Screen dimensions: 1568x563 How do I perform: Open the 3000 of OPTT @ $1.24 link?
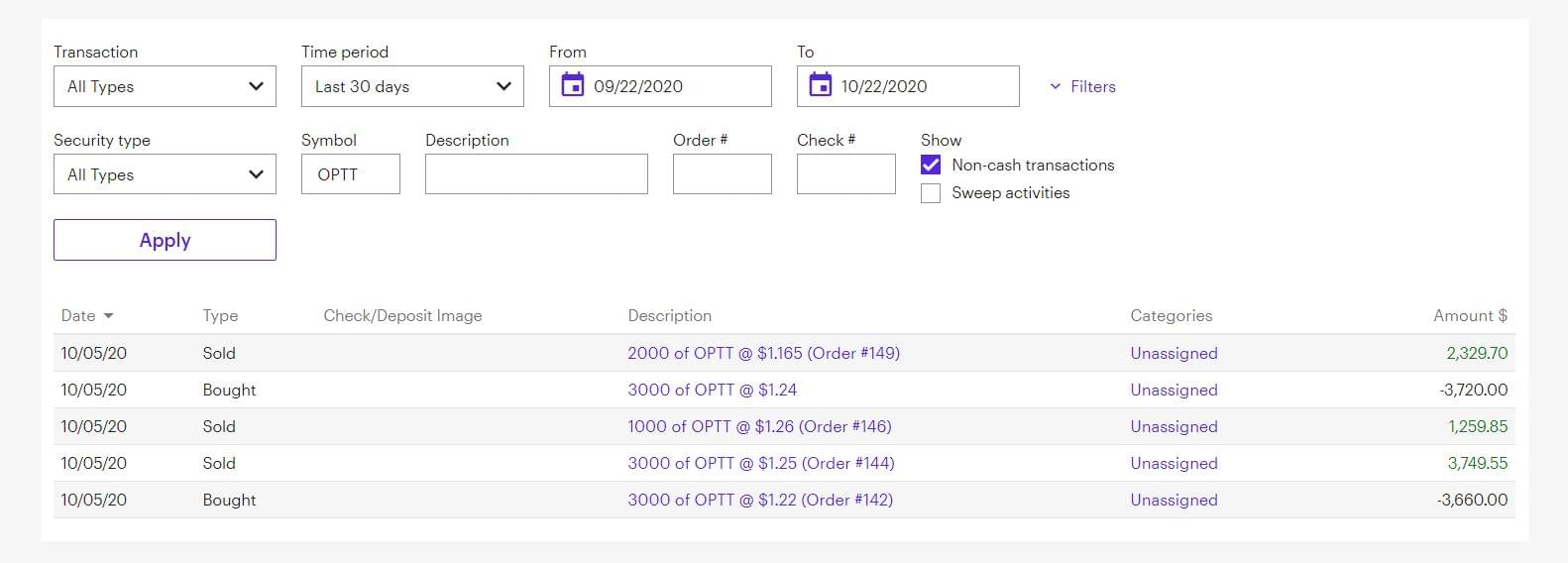712,390
